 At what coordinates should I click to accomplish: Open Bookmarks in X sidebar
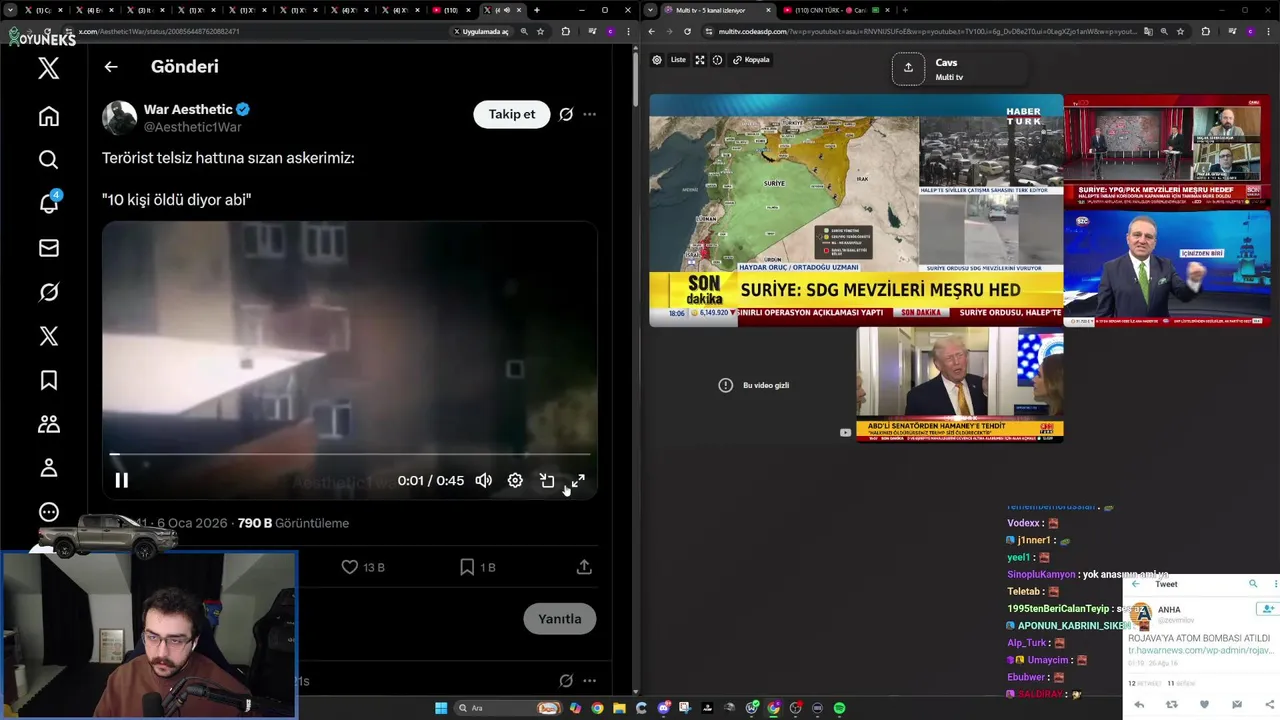click(x=49, y=380)
